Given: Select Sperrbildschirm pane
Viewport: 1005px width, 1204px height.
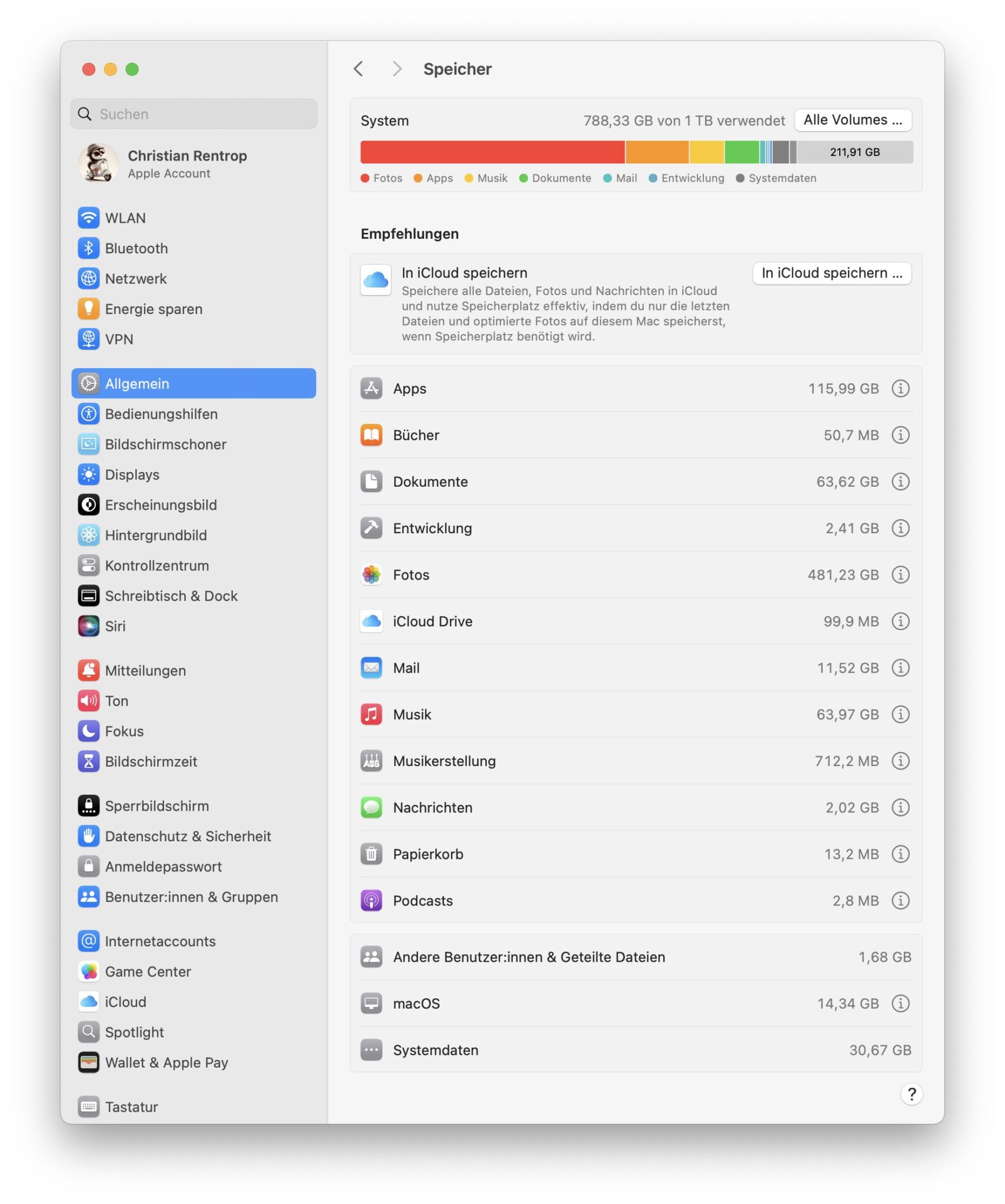Looking at the screenshot, I should point(193,806).
